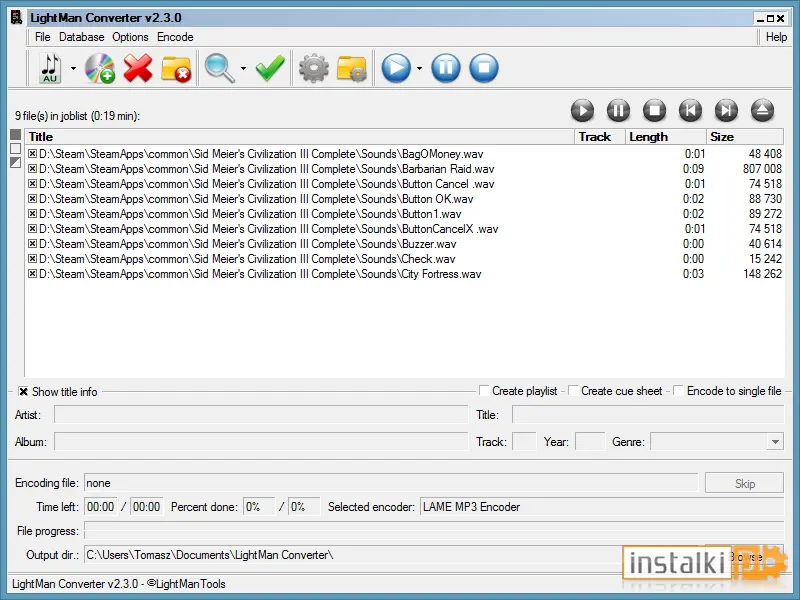Uncheck BagOMoney.wav checkbox
The height and width of the screenshot is (600, 800).
point(32,154)
